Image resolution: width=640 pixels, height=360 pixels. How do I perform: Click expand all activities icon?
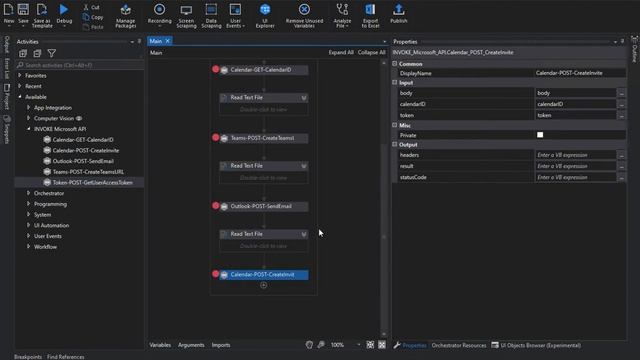pos(23,53)
